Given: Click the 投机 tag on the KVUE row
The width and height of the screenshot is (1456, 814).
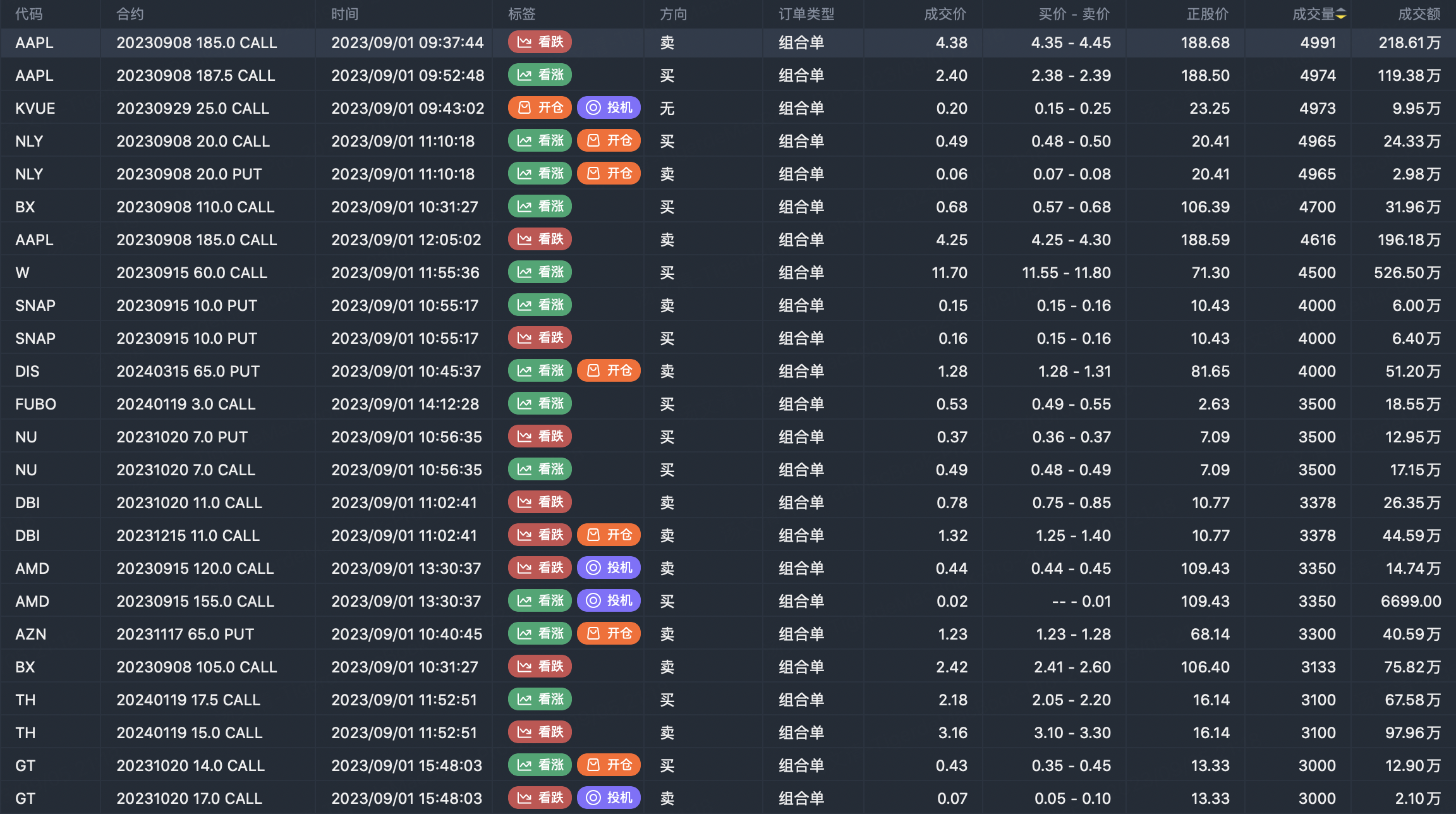Looking at the screenshot, I should pyautogui.click(x=609, y=108).
